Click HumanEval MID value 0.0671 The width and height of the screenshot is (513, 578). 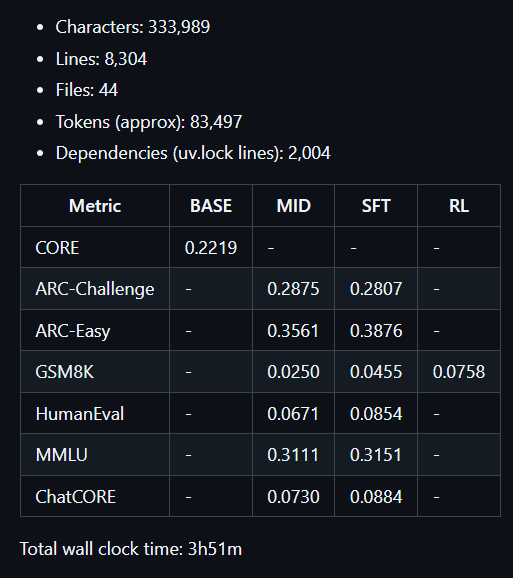click(293, 414)
